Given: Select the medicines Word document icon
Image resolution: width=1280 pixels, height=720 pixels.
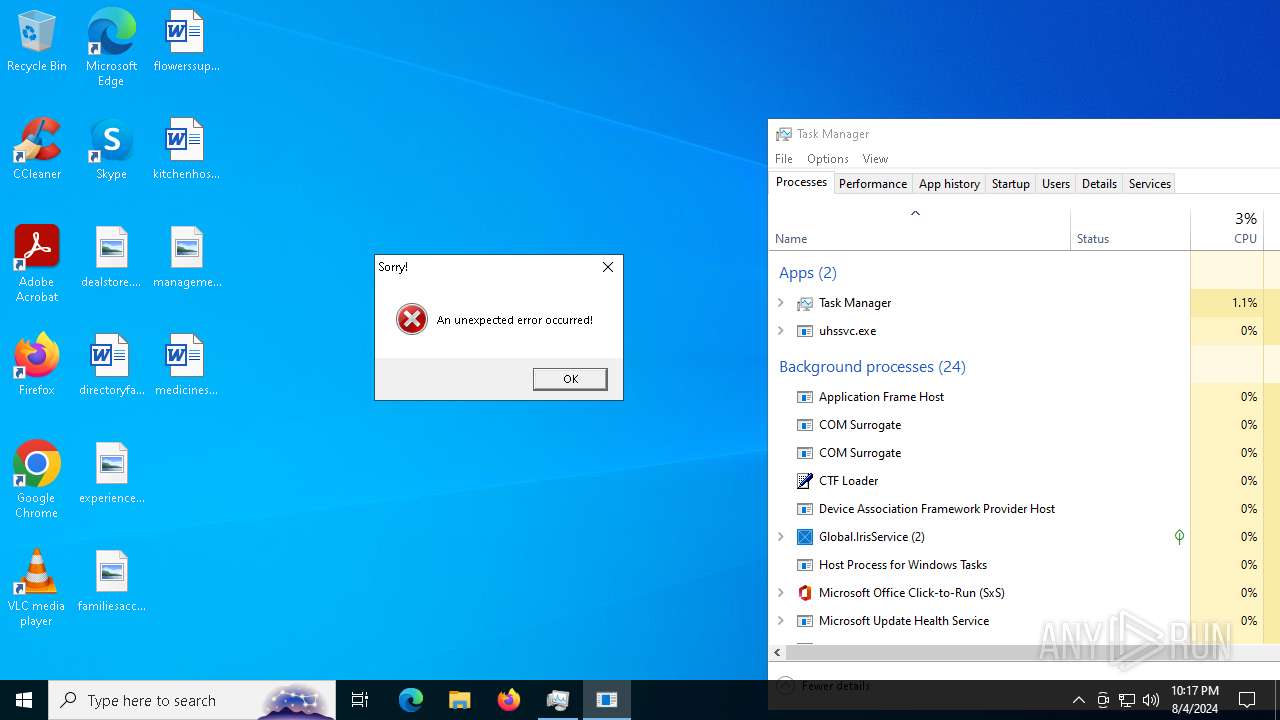Looking at the screenshot, I should pos(186,365).
